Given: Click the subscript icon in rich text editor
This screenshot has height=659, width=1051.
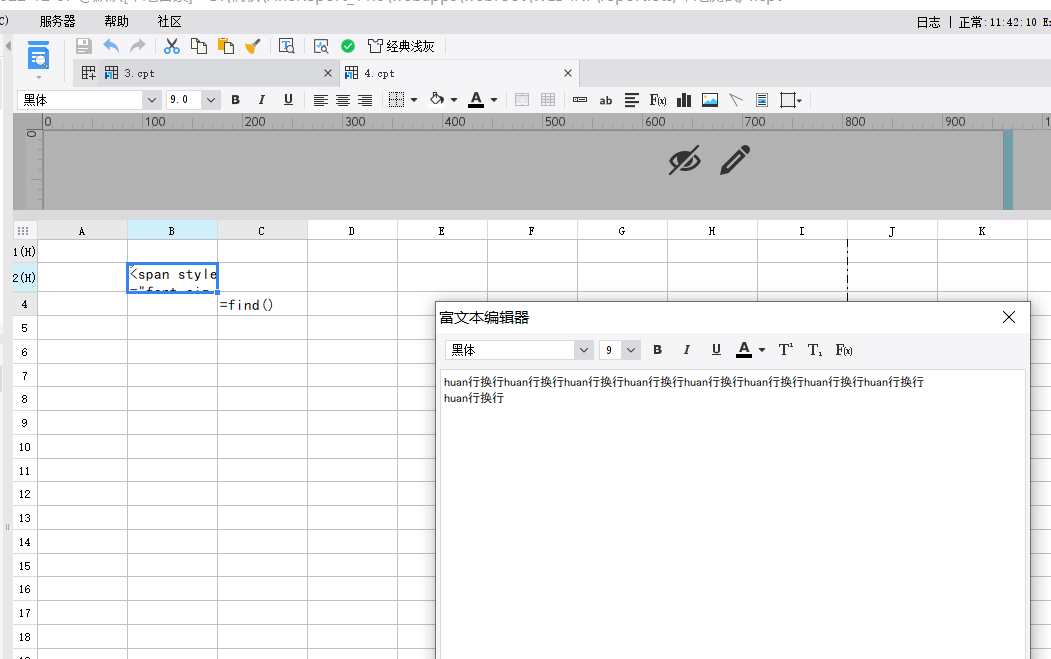Looking at the screenshot, I should pyautogui.click(x=815, y=350).
